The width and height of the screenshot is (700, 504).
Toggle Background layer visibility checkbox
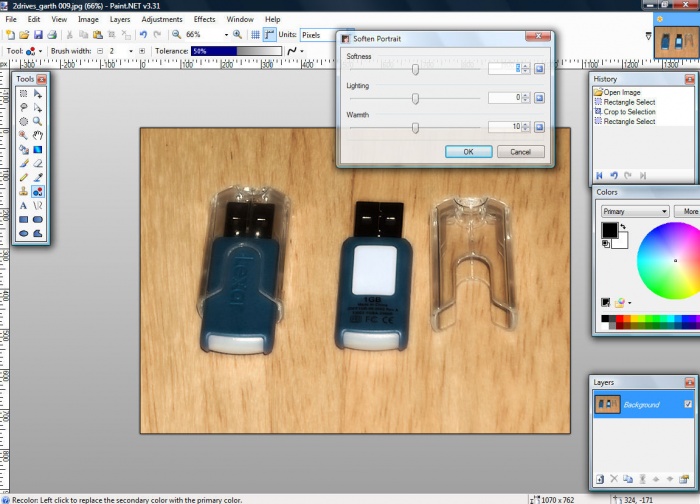coord(687,404)
